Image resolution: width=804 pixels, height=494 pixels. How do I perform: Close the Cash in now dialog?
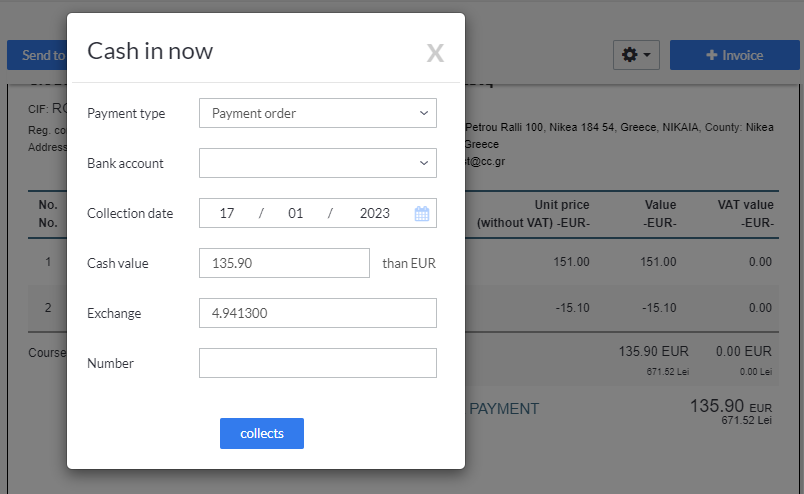[435, 53]
